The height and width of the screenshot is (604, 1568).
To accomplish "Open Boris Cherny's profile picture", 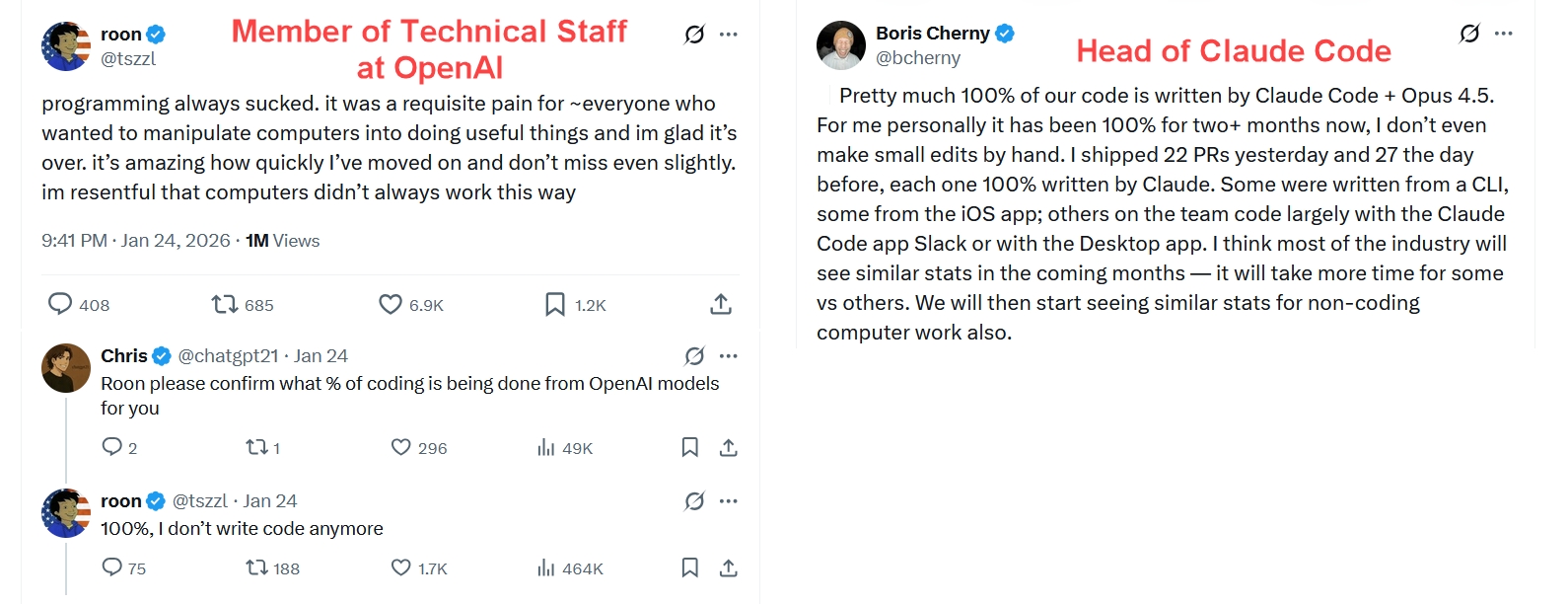I will pyautogui.click(x=840, y=45).
